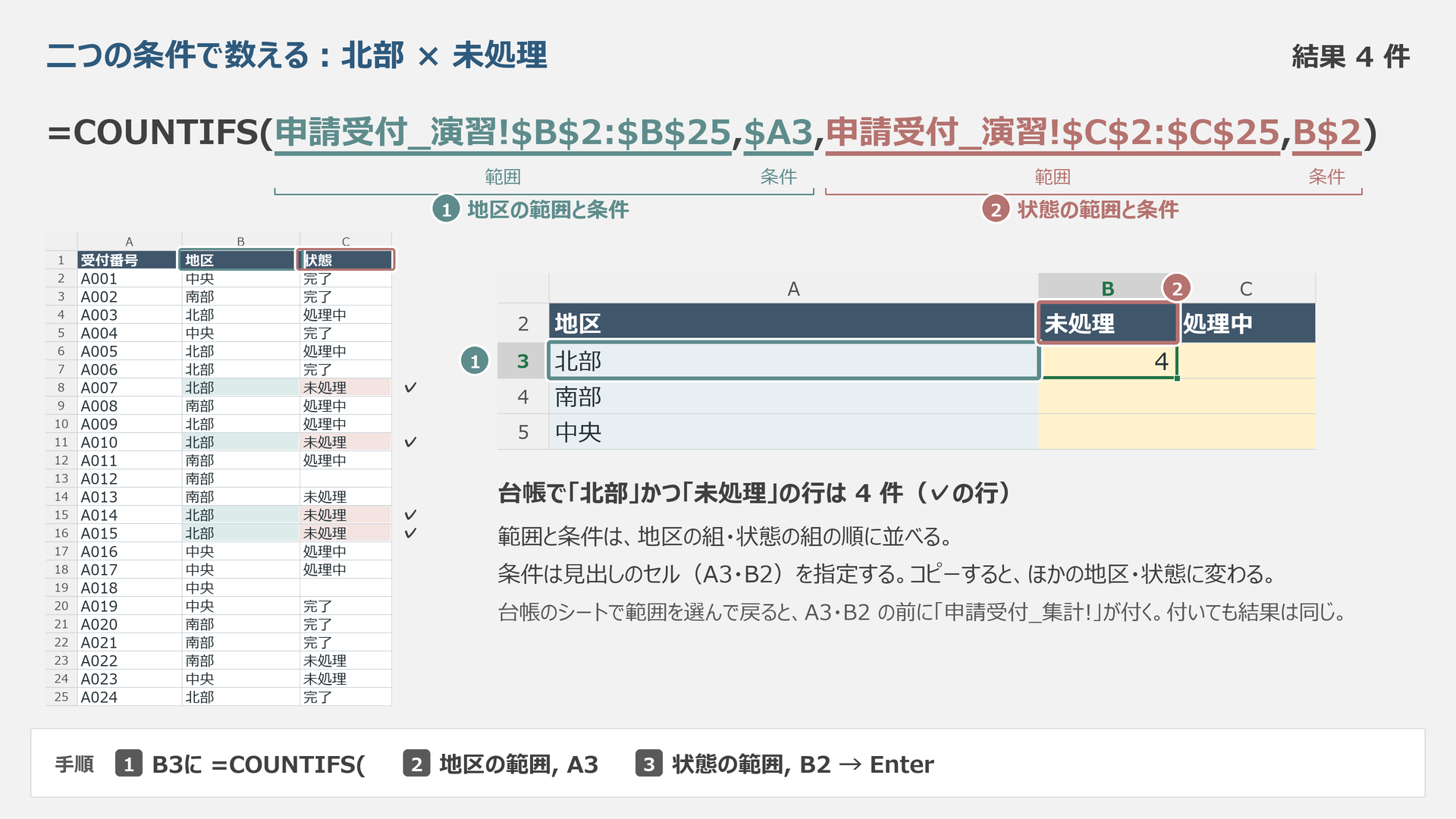
Task: Select cell A010 in the ledger table
Action: [x=129, y=442]
